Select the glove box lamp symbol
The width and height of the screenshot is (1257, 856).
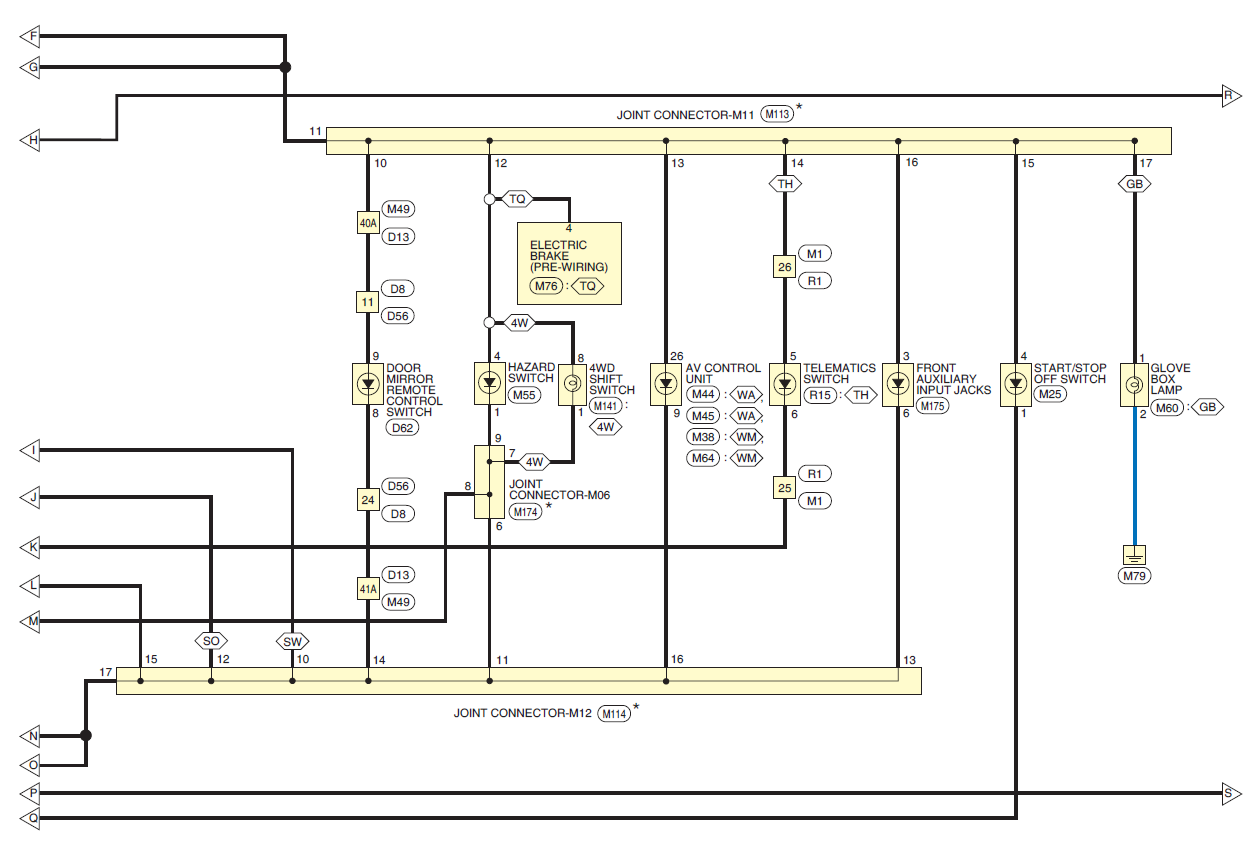1134,385
